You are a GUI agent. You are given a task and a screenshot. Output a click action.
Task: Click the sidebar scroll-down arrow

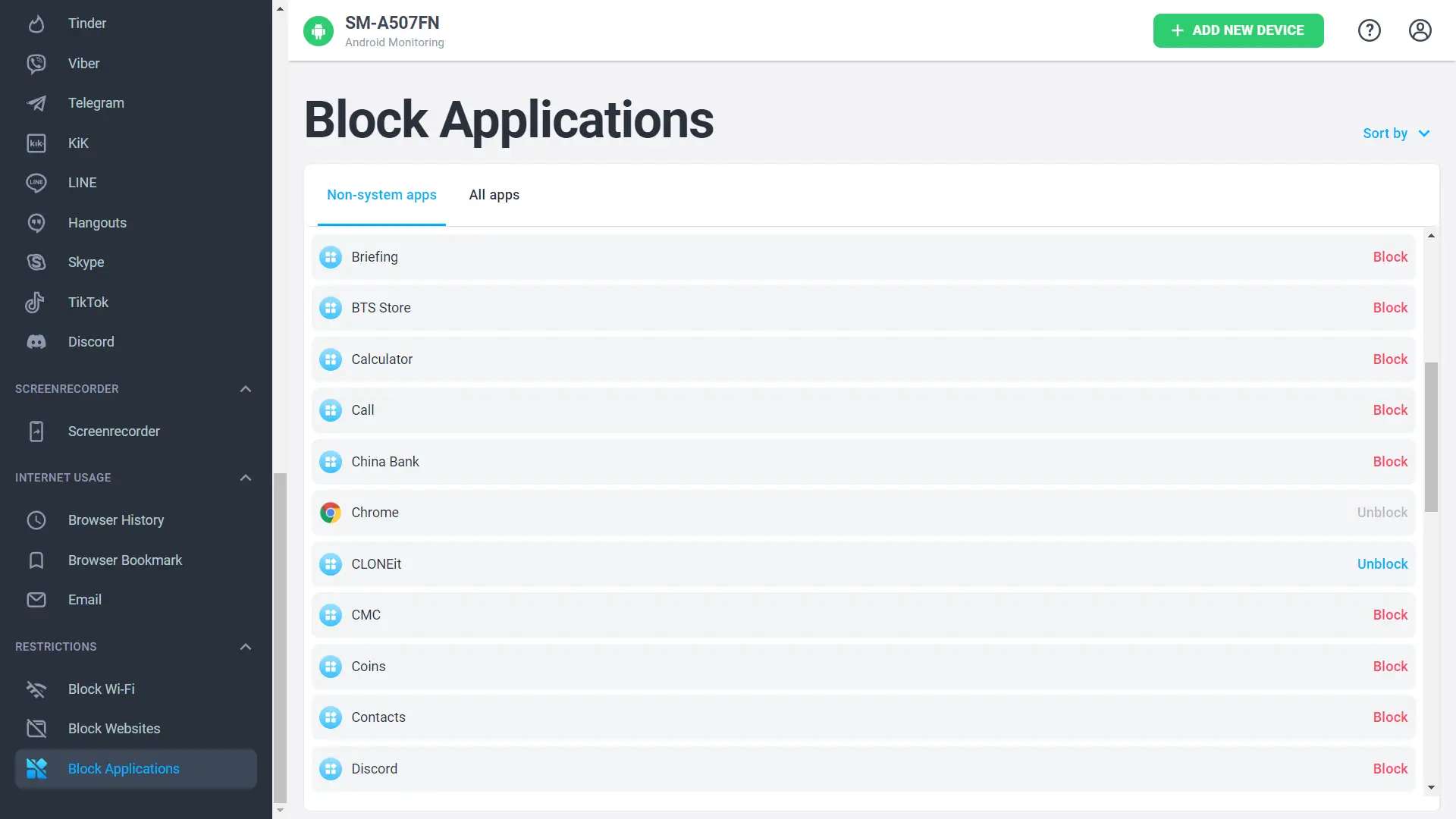tap(280, 810)
